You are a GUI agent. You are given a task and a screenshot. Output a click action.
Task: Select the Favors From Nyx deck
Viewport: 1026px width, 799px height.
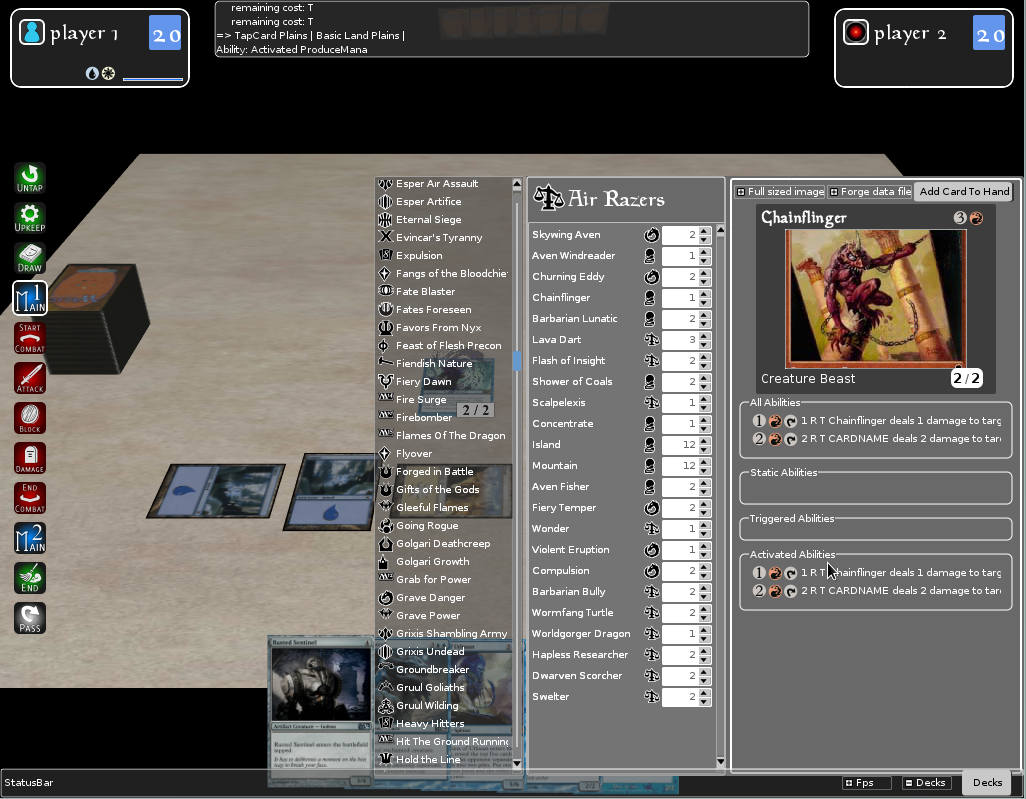pos(438,328)
